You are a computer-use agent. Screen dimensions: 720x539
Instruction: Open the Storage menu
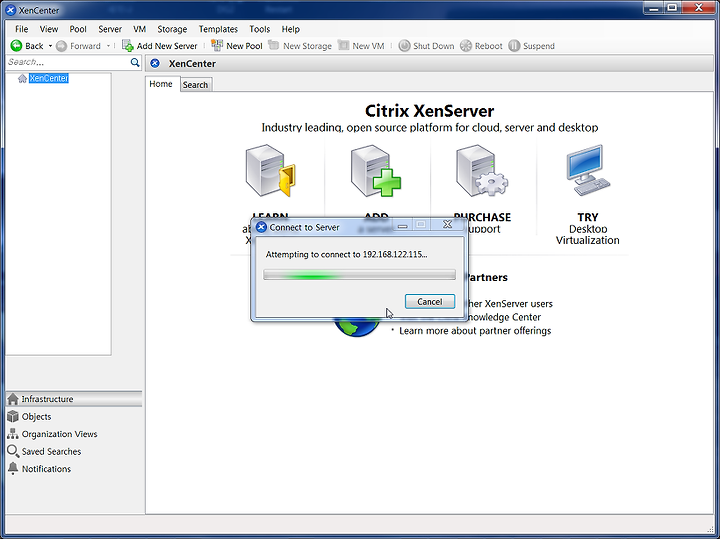(172, 29)
